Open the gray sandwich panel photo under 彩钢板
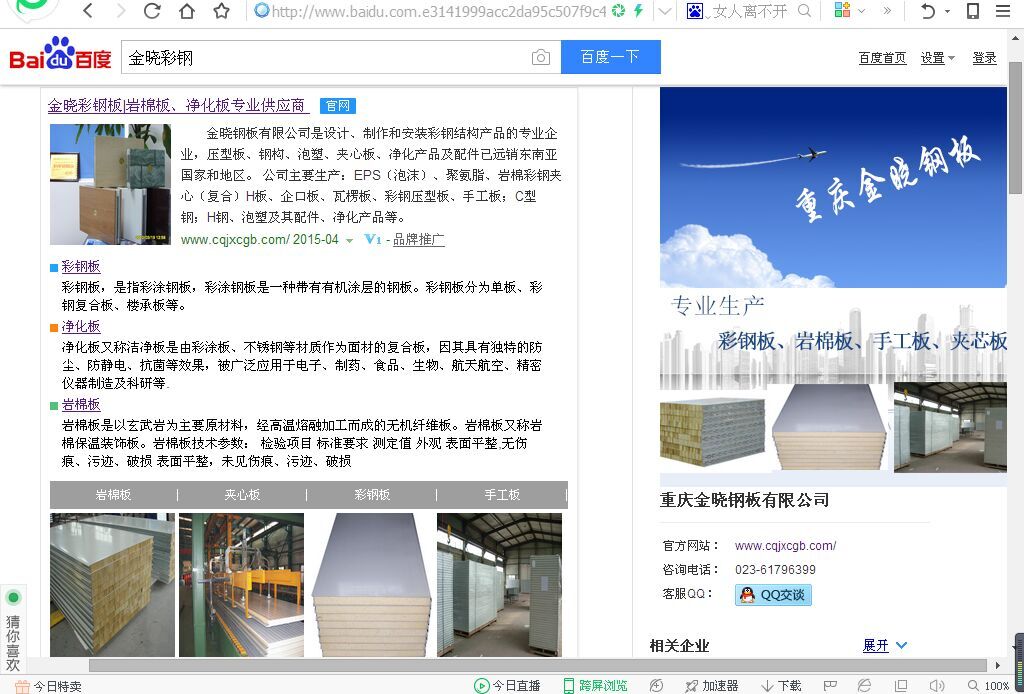The width and height of the screenshot is (1024, 694). (x=371, y=584)
